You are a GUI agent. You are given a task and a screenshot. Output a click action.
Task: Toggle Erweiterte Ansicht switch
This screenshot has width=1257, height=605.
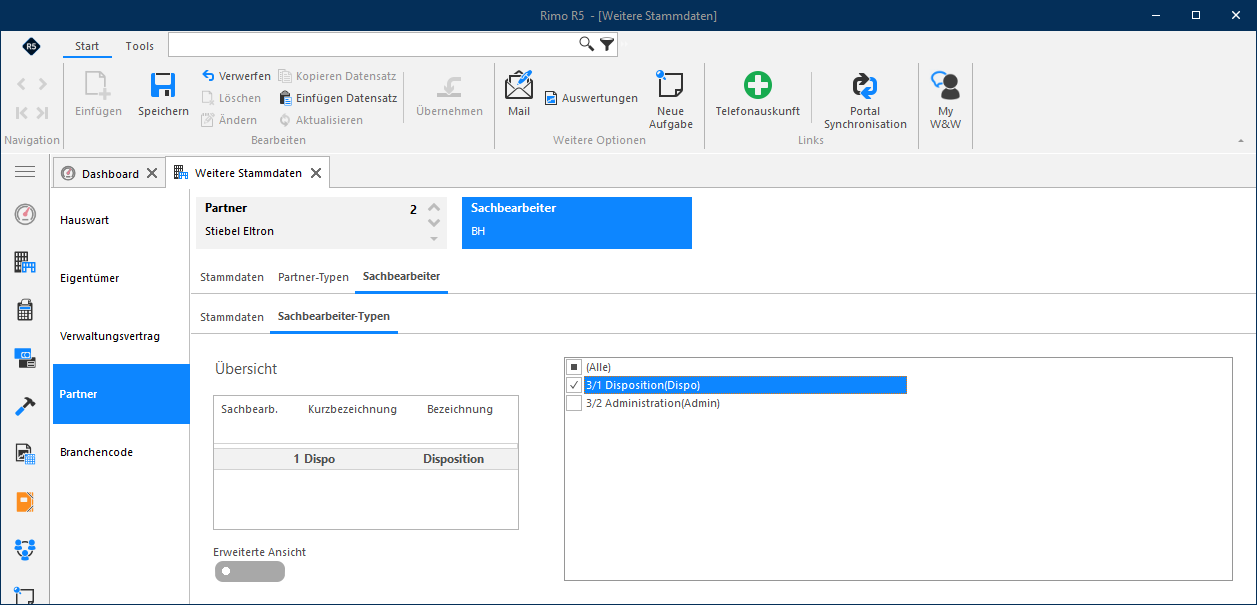(249, 571)
